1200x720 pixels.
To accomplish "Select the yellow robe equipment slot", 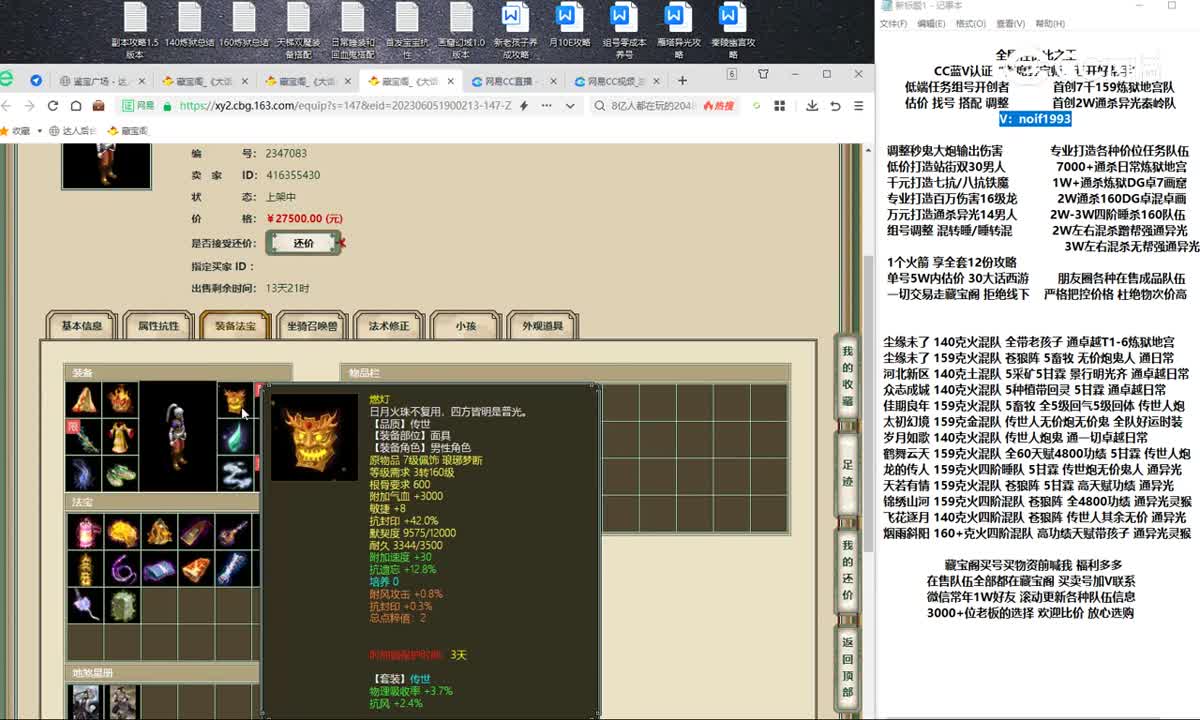I will [120, 436].
